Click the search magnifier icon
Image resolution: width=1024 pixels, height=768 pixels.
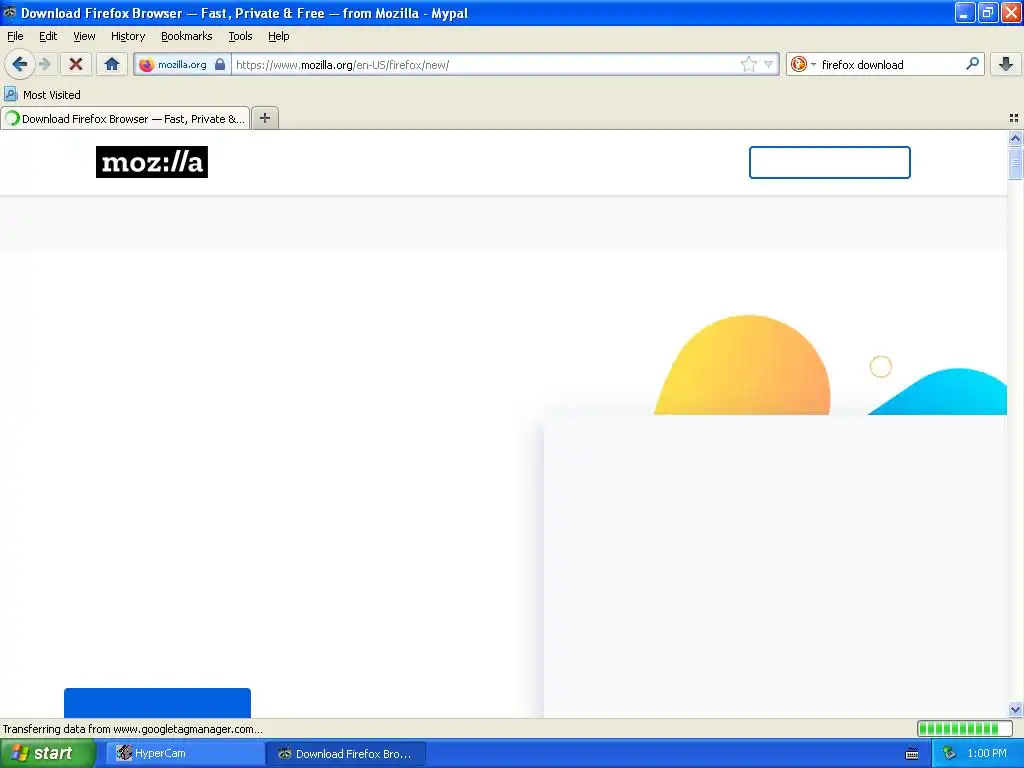pos(972,63)
